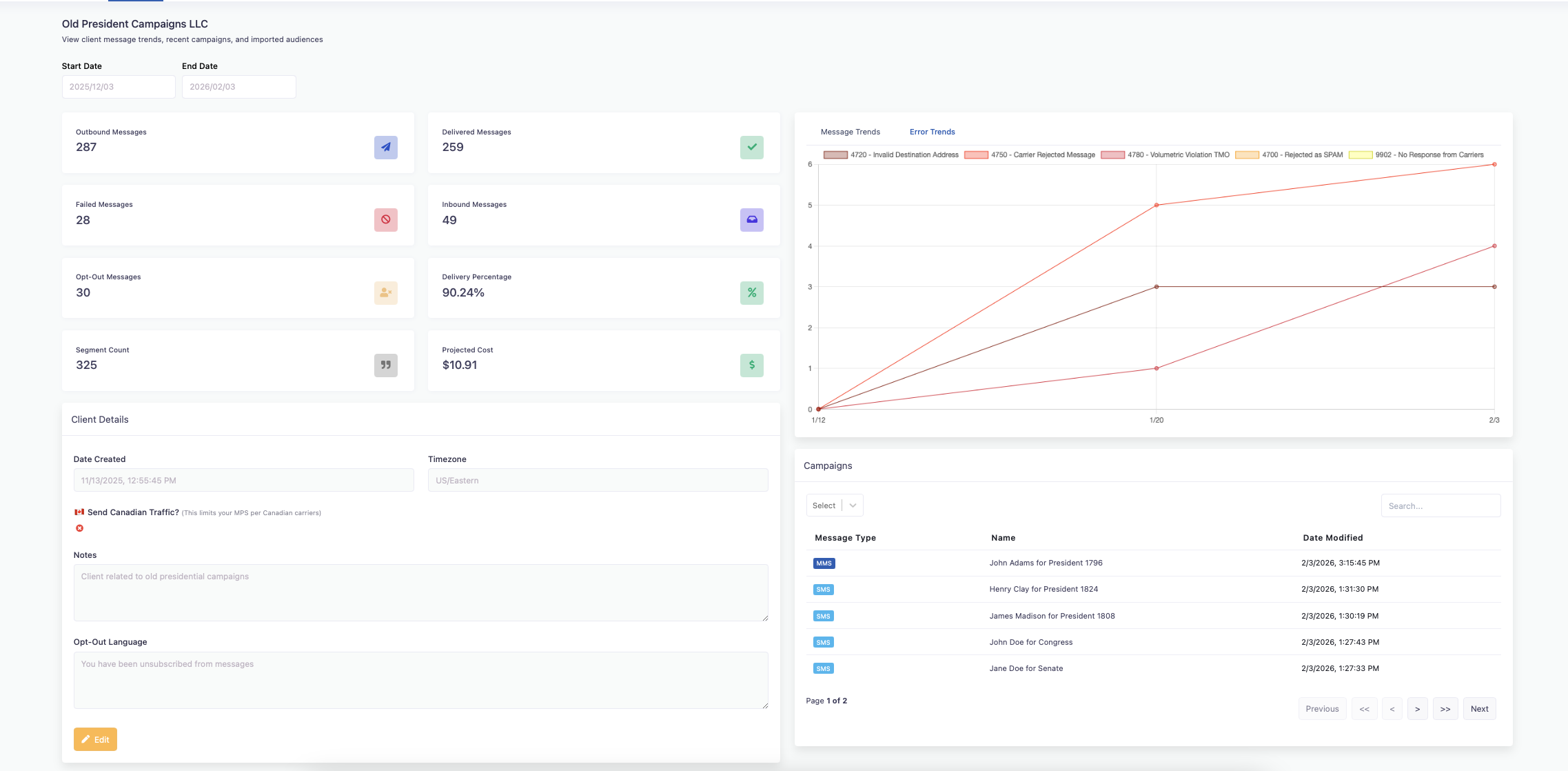Open the Start Date picker field

click(118, 87)
